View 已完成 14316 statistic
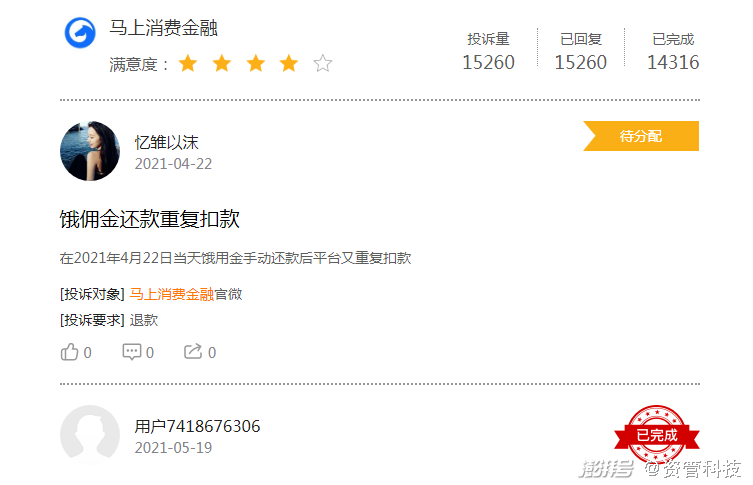The image size is (753, 485). coord(673,51)
